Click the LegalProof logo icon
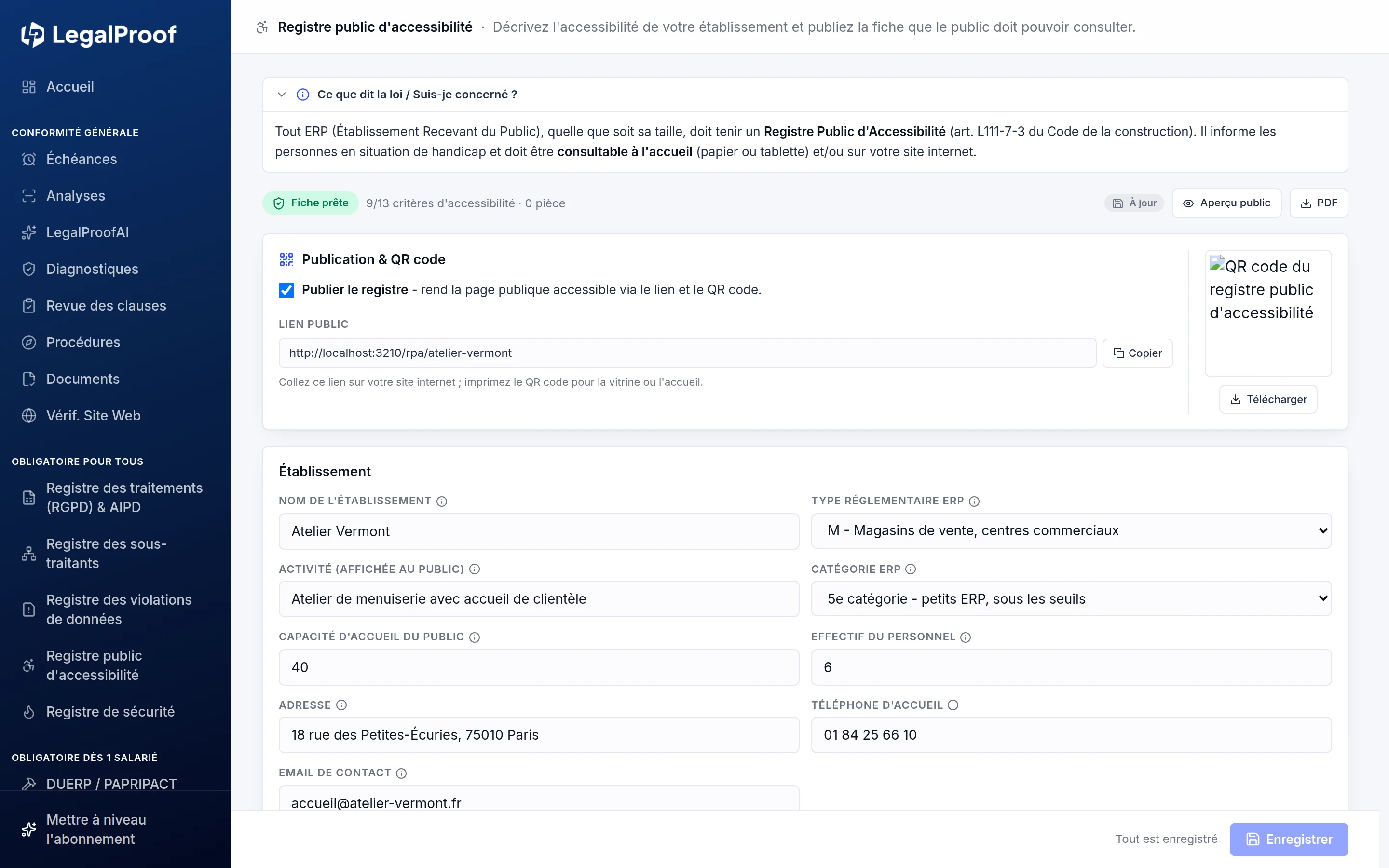 pyautogui.click(x=33, y=35)
